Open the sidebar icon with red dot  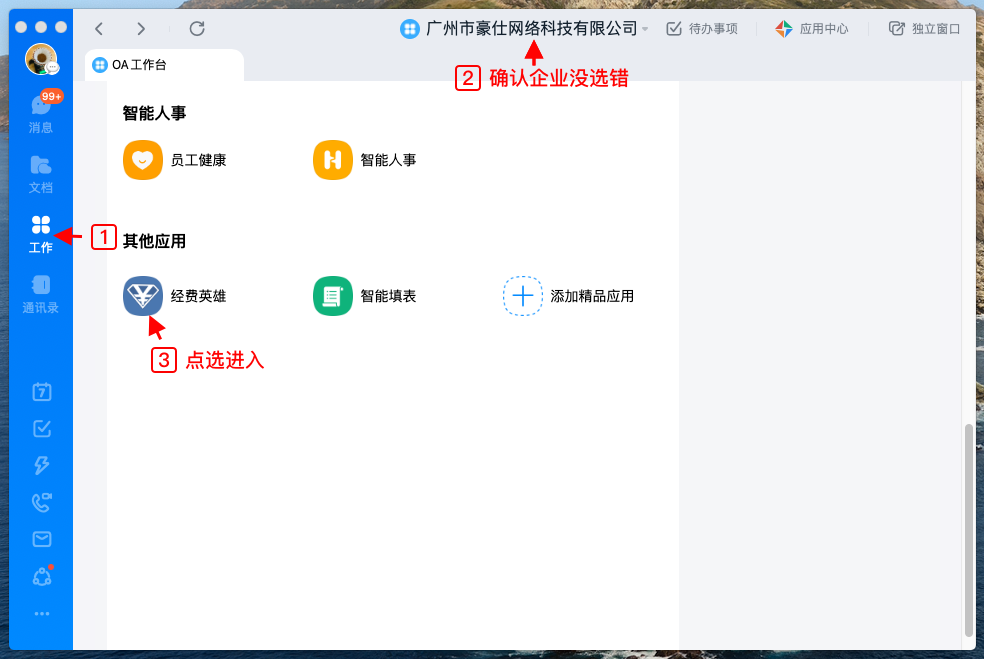pos(42,576)
